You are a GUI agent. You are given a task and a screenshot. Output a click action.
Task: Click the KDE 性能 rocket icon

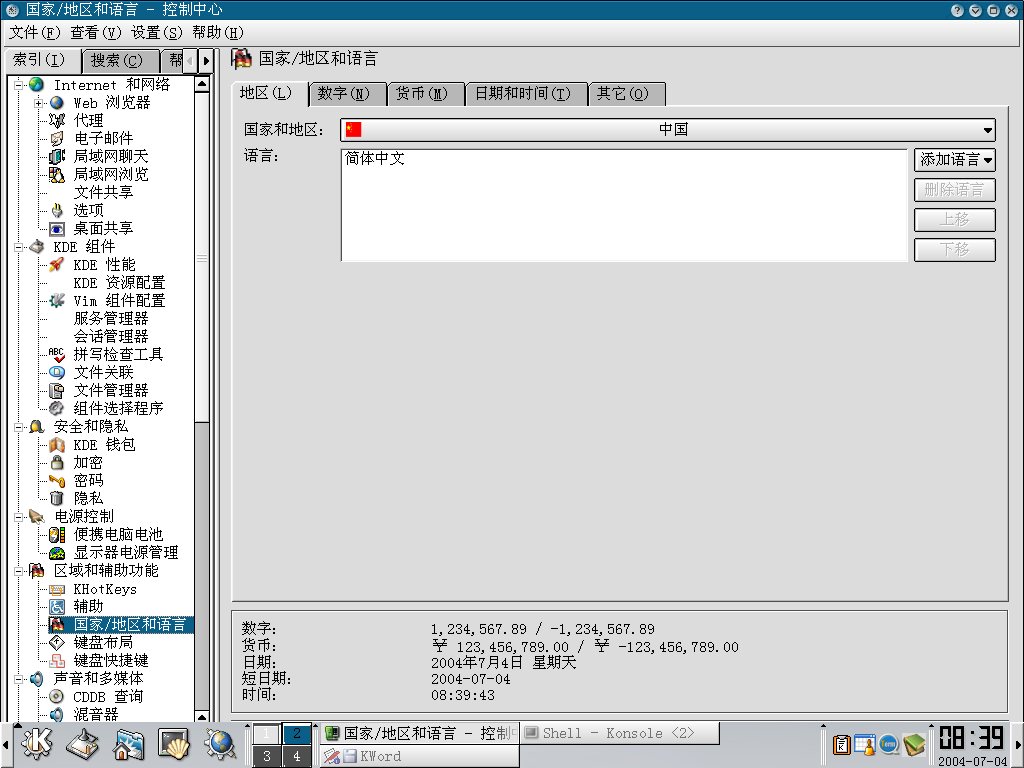(x=57, y=264)
